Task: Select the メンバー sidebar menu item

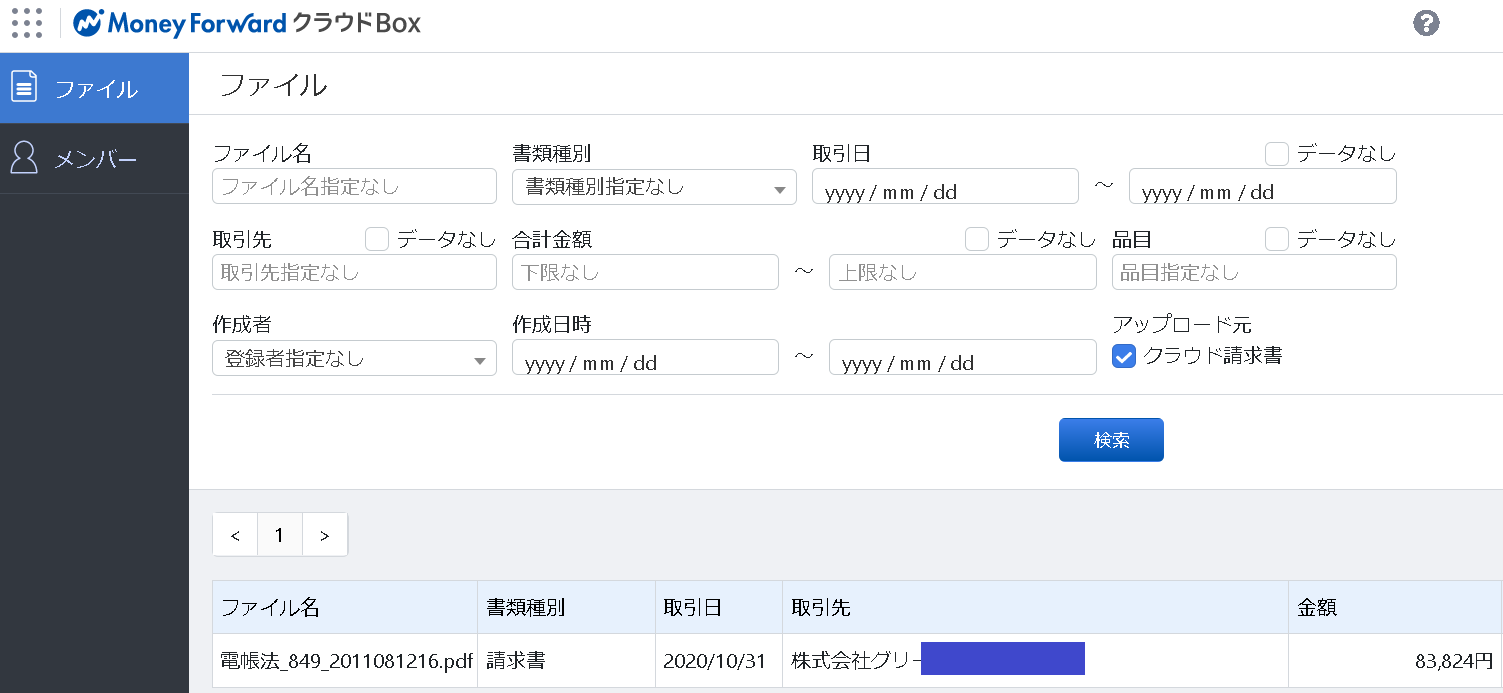Action: [x=95, y=159]
